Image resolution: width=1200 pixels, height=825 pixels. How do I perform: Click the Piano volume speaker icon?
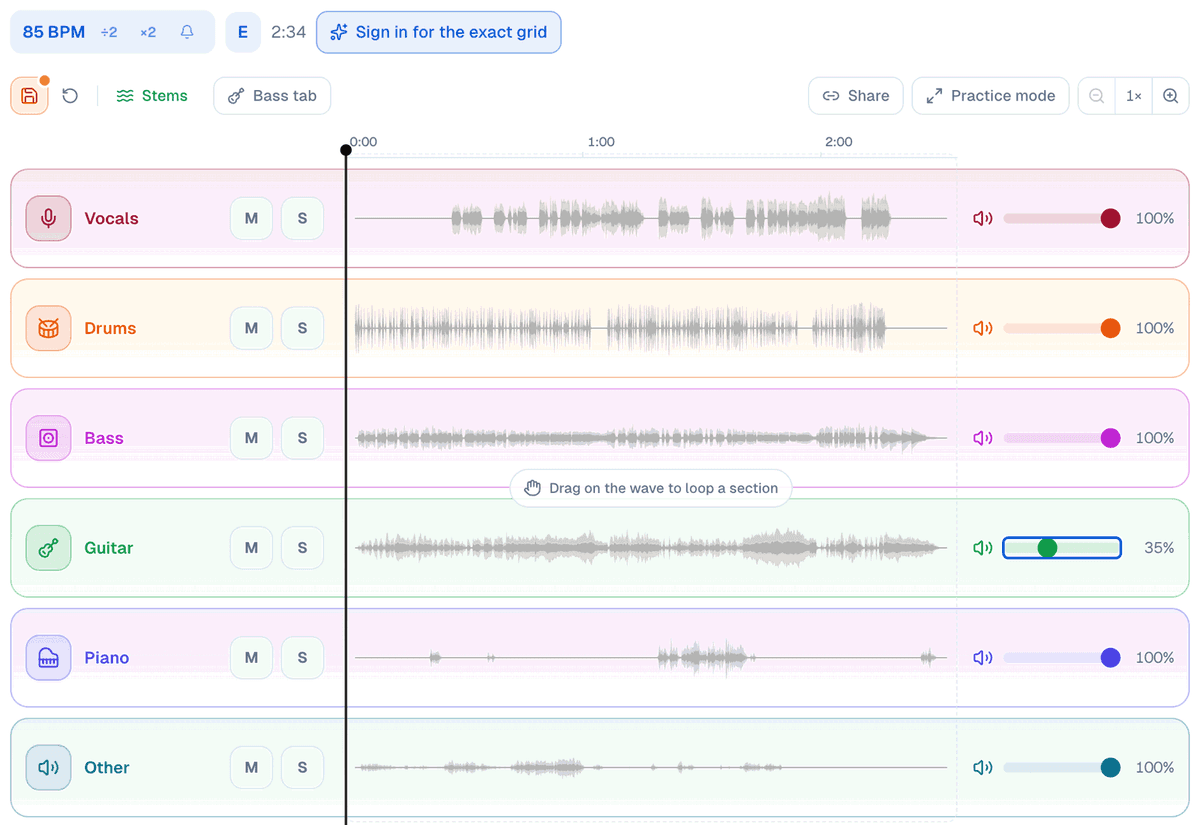(x=983, y=658)
